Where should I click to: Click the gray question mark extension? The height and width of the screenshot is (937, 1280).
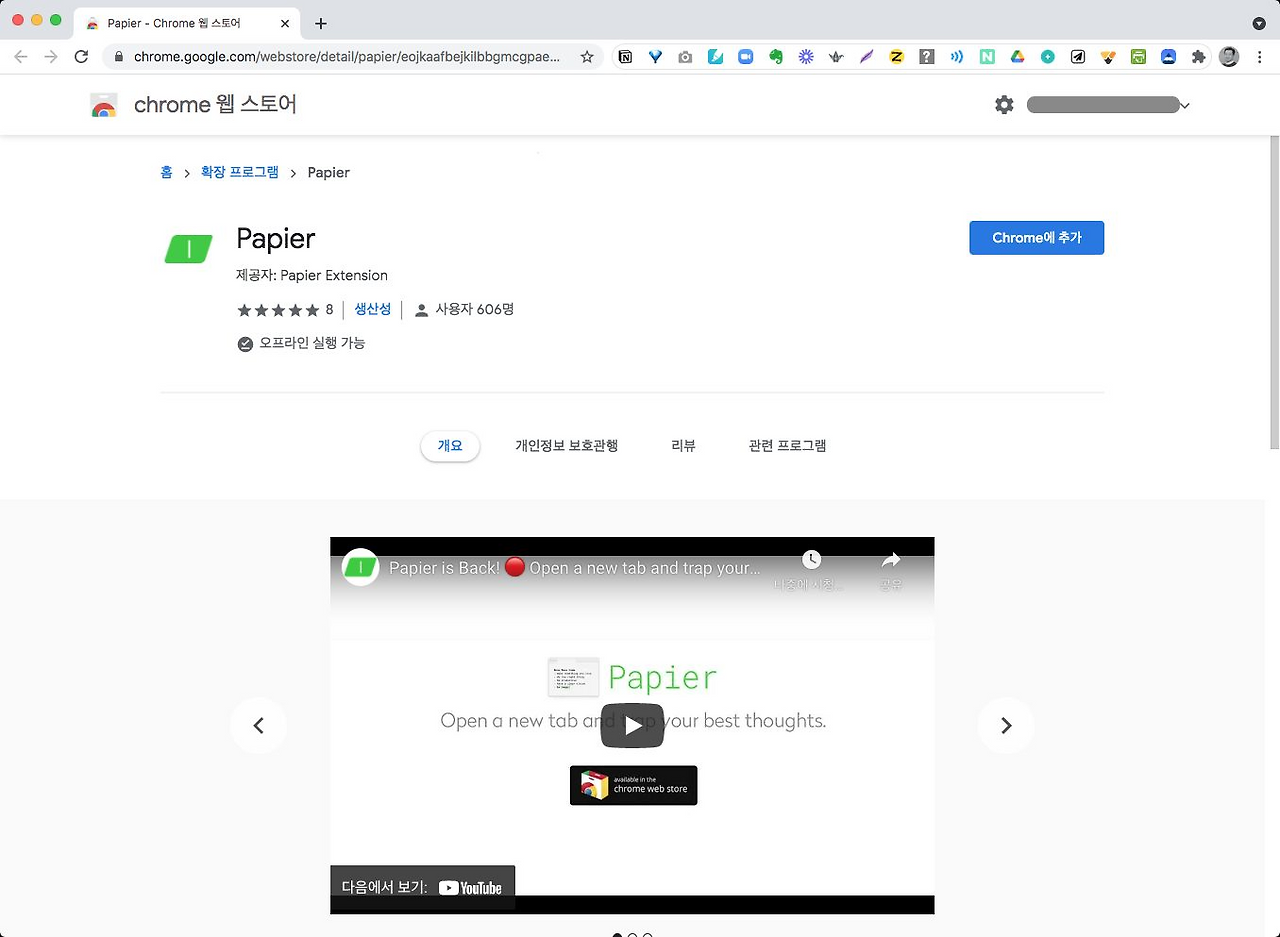pyautogui.click(x=927, y=57)
